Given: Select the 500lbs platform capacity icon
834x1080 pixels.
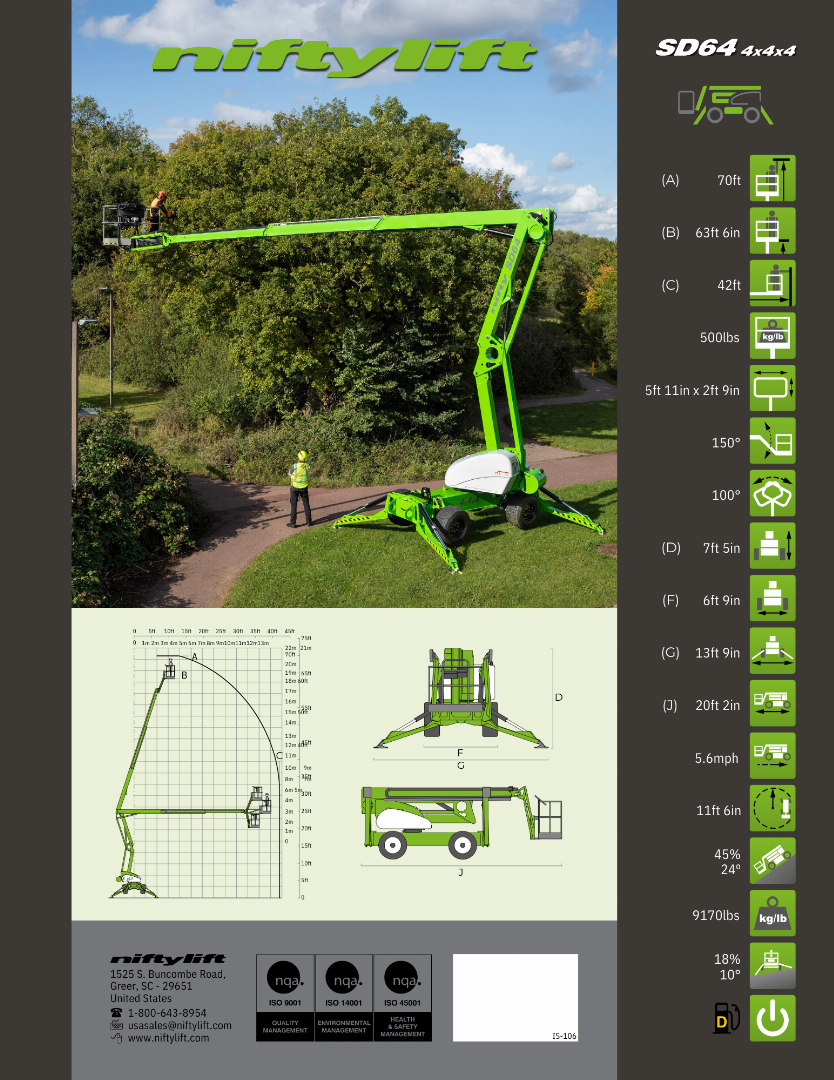Looking at the screenshot, I should click(x=771, y=337).
